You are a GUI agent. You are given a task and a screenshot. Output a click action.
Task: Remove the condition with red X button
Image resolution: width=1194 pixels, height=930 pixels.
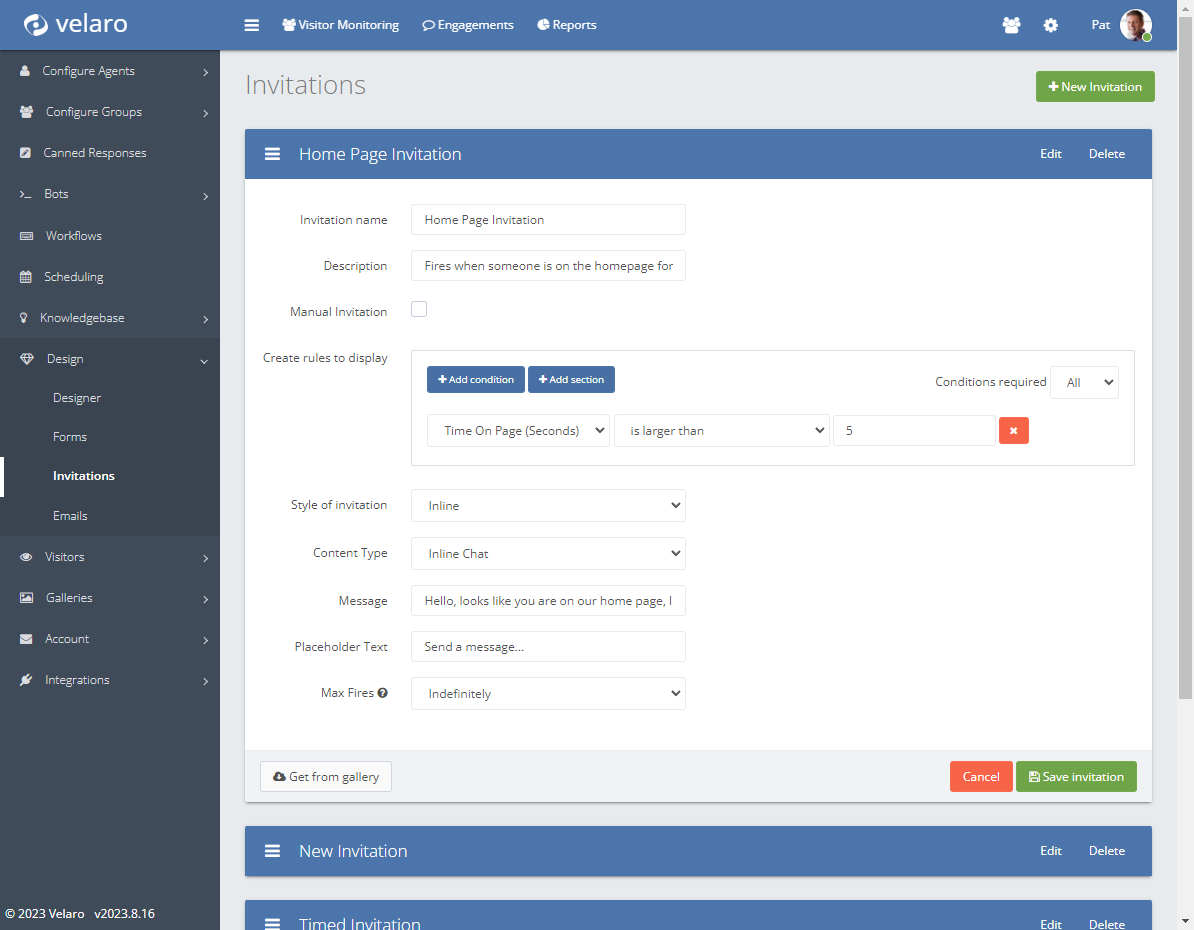(x=1013, y=431)
